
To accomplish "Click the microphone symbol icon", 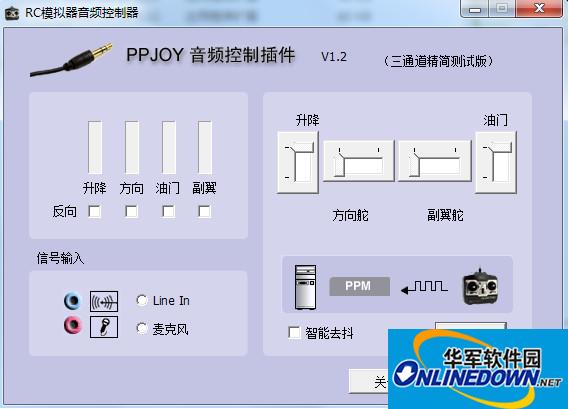I will coord(104,327).
